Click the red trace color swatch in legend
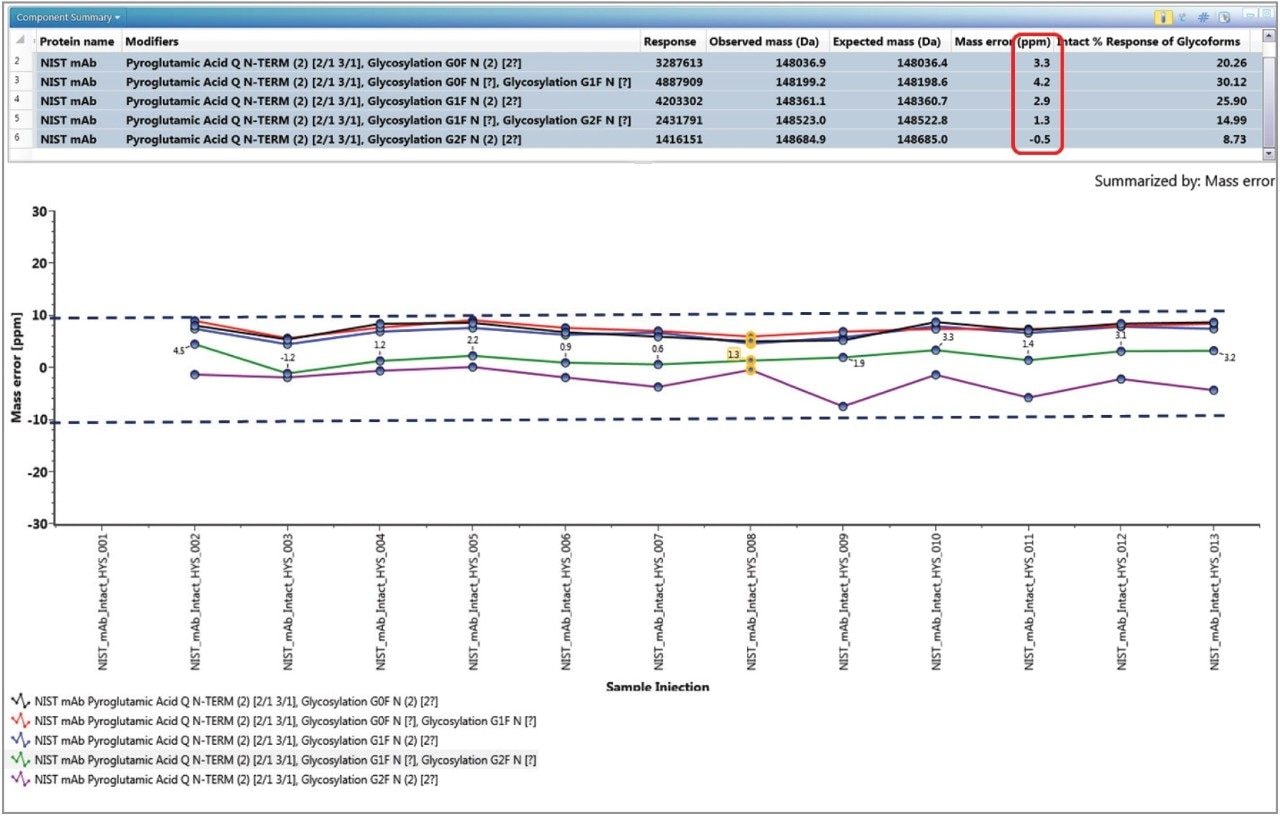 tap(19, 721)
